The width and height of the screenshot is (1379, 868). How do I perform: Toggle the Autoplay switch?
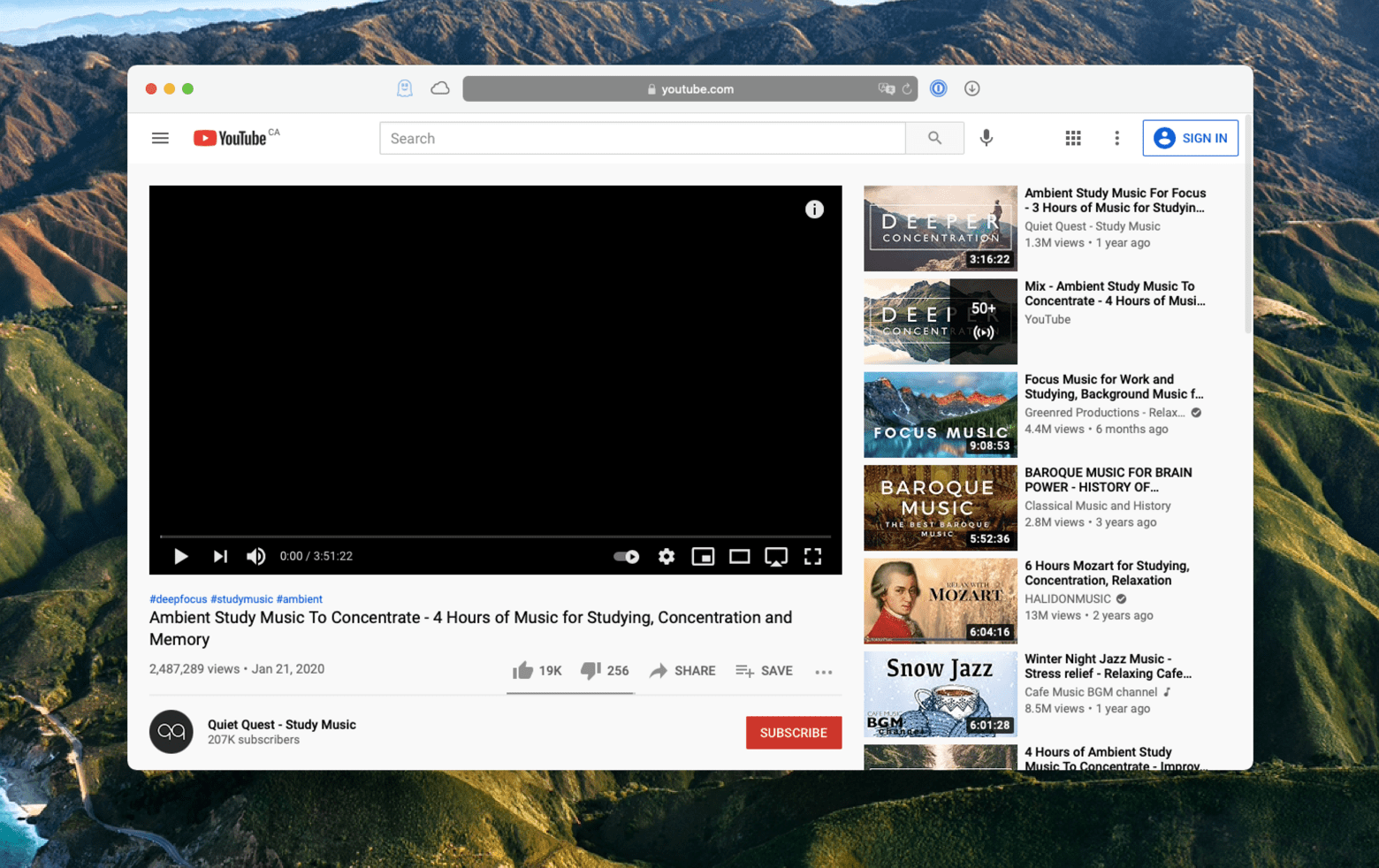[x=626, y=557]
